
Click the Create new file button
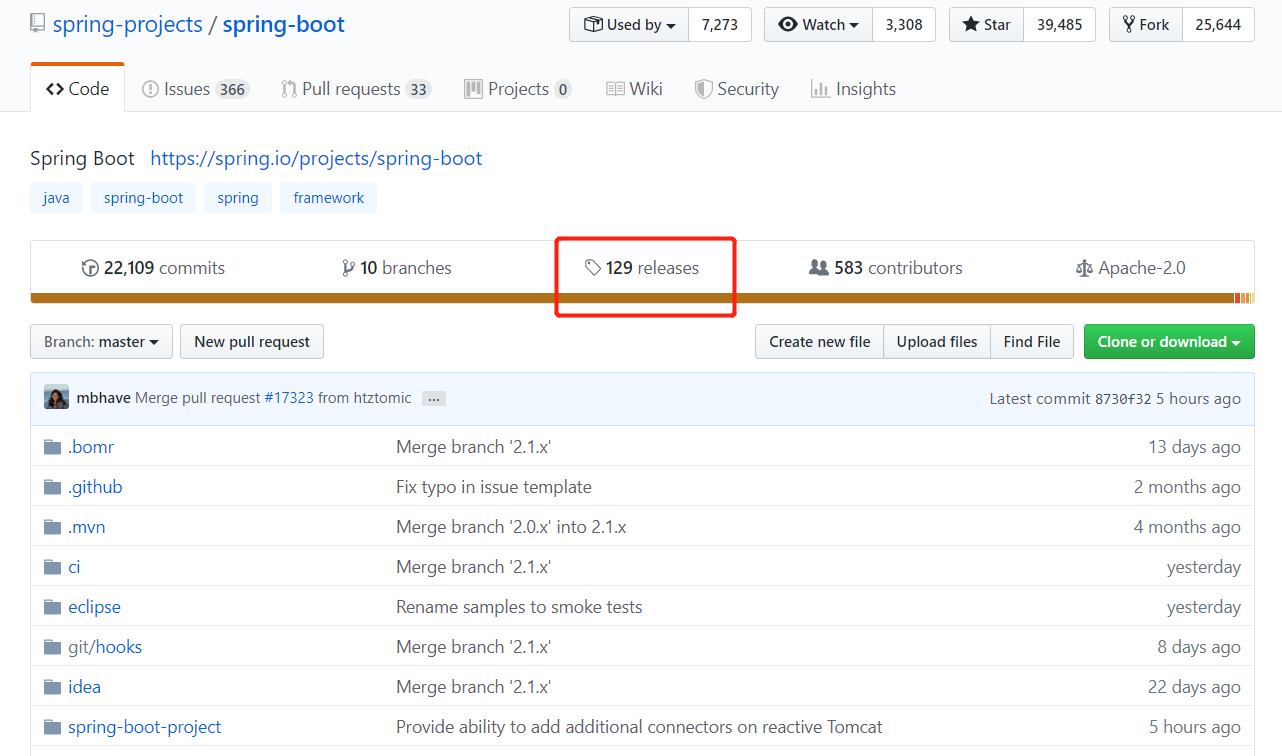(820, 341)
